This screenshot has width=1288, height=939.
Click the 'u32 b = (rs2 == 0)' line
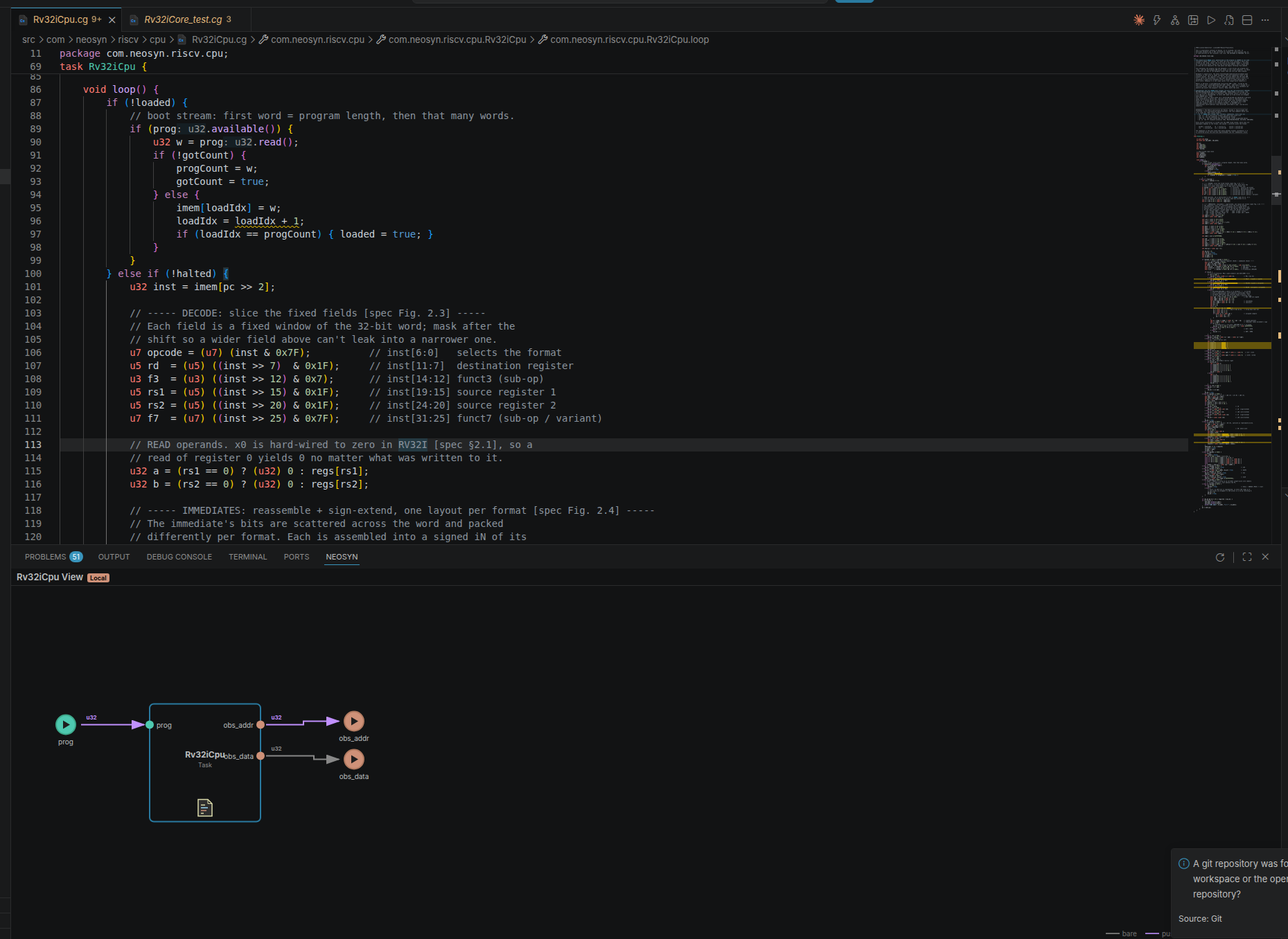[249, 484]
